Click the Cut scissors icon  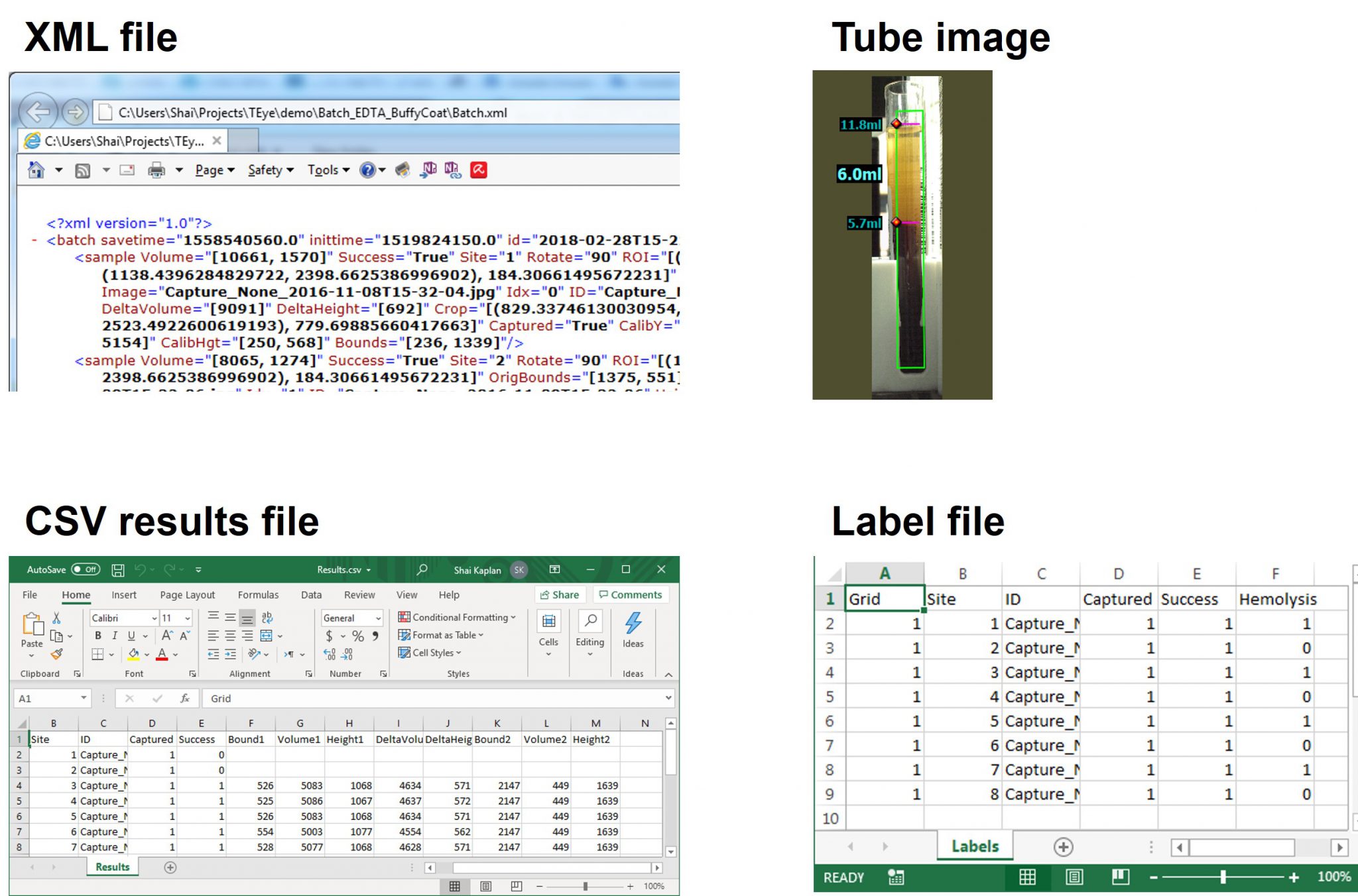pyautogui.click(x=56, y=618)
